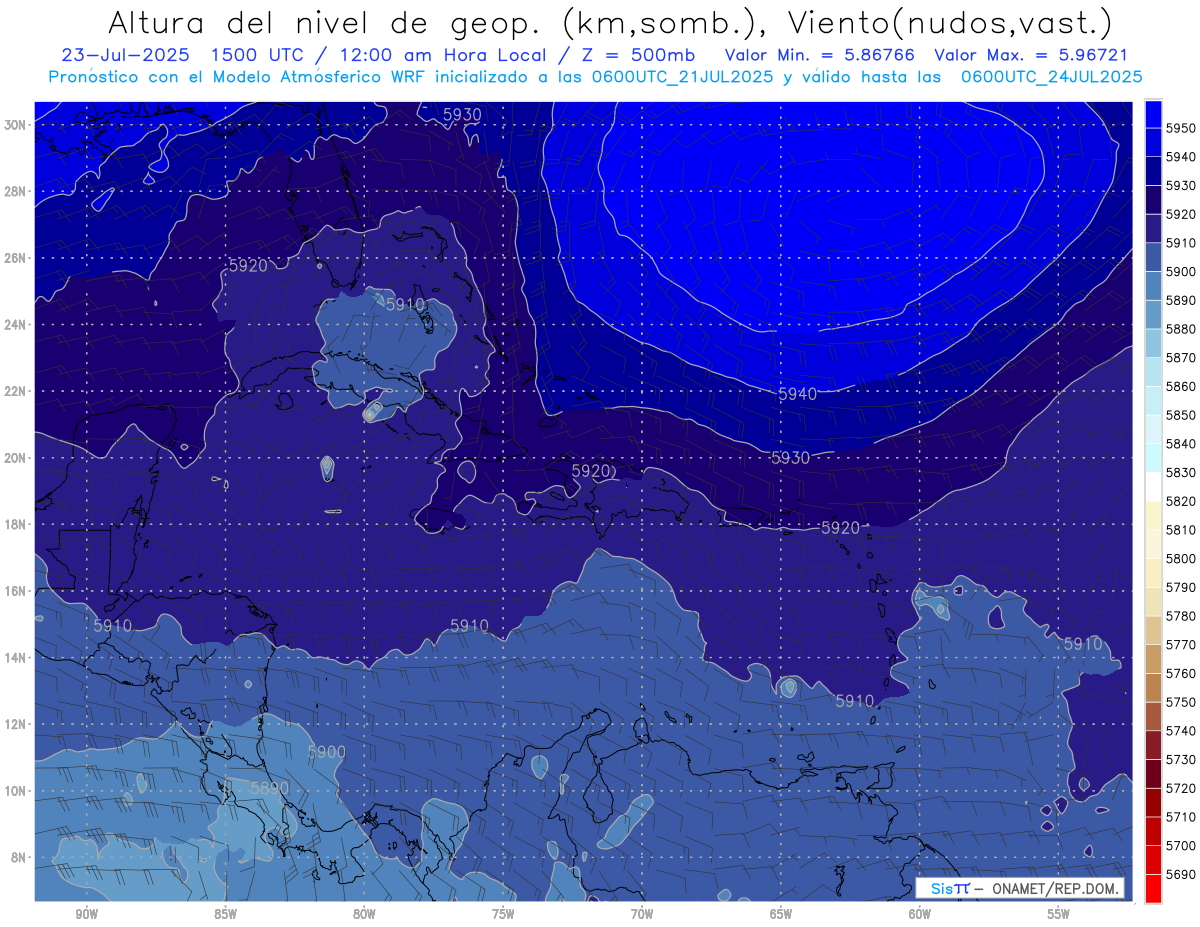The height and width of the screenshot is (927, 1200).
Task: Click the '55W' longitude axis label
Action: (1059, 914)
